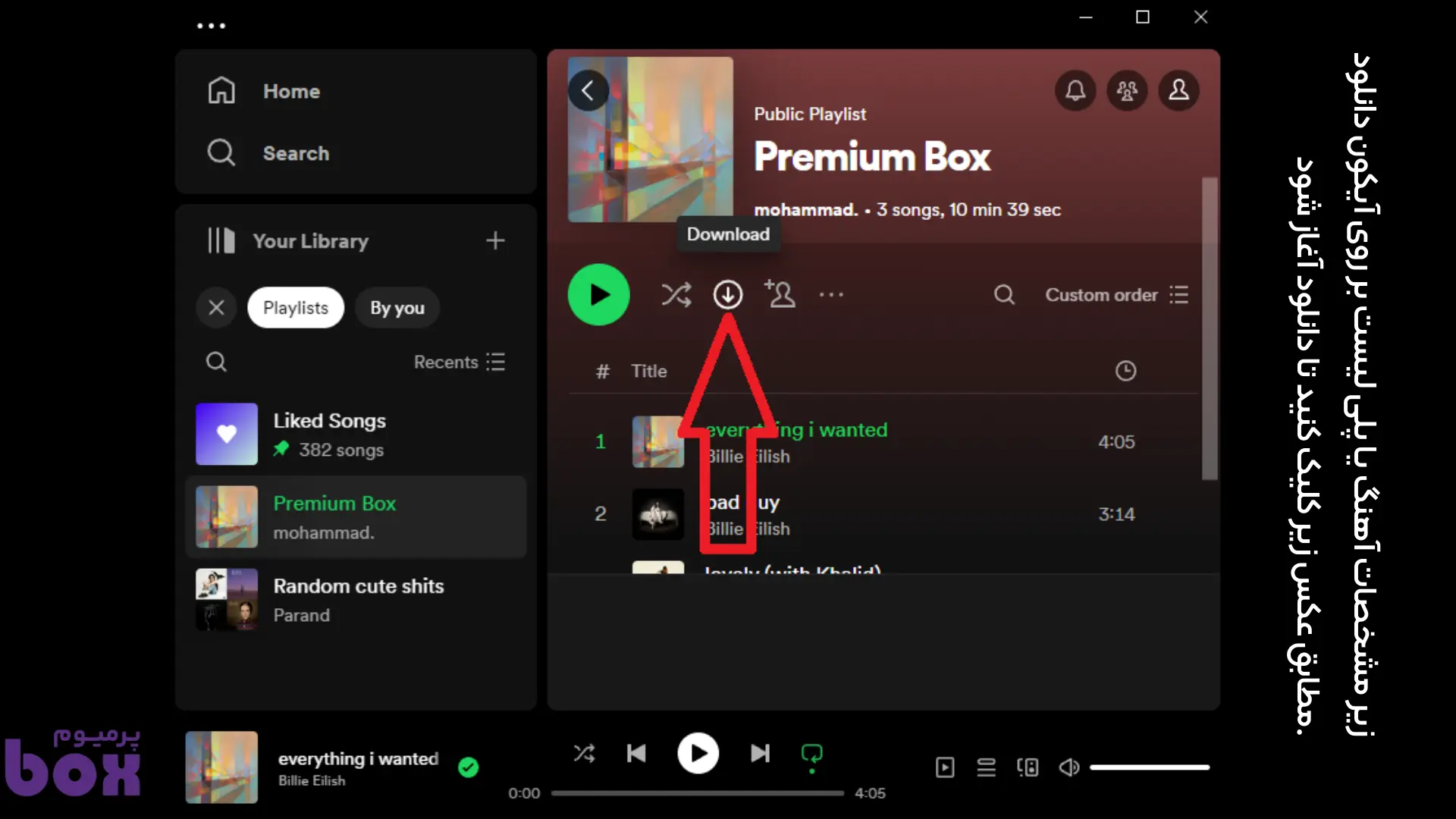
Task: Open the Custom order sort dropdown
Action: point(1116,295)
